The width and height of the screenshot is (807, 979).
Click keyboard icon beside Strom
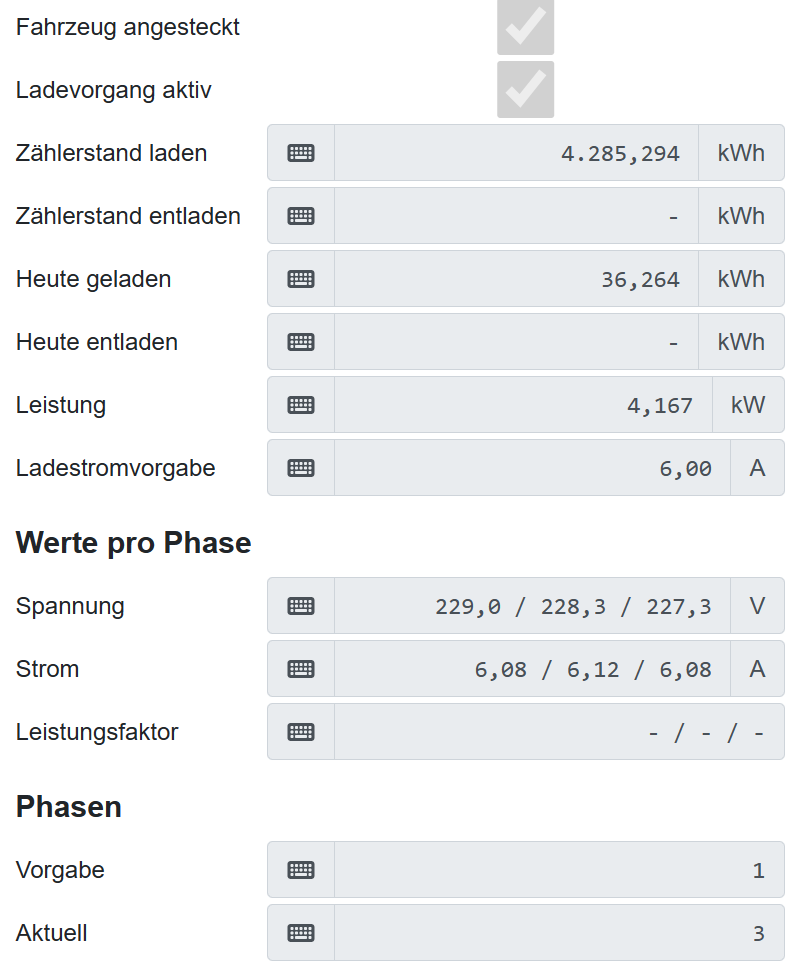pyautogui.click(x=301, y=669)
